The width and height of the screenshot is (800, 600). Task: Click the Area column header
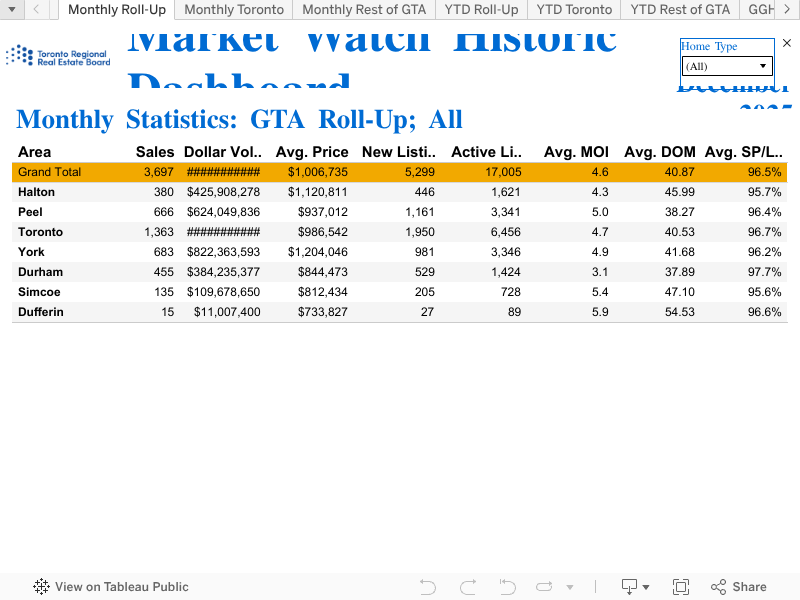click(35, 152)
